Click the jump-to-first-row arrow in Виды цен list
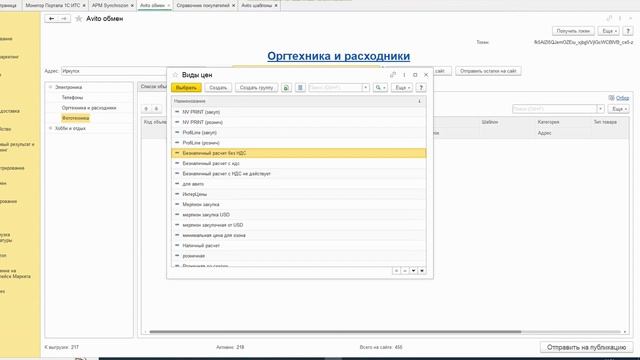640x360 pixels. pos(396,271)
